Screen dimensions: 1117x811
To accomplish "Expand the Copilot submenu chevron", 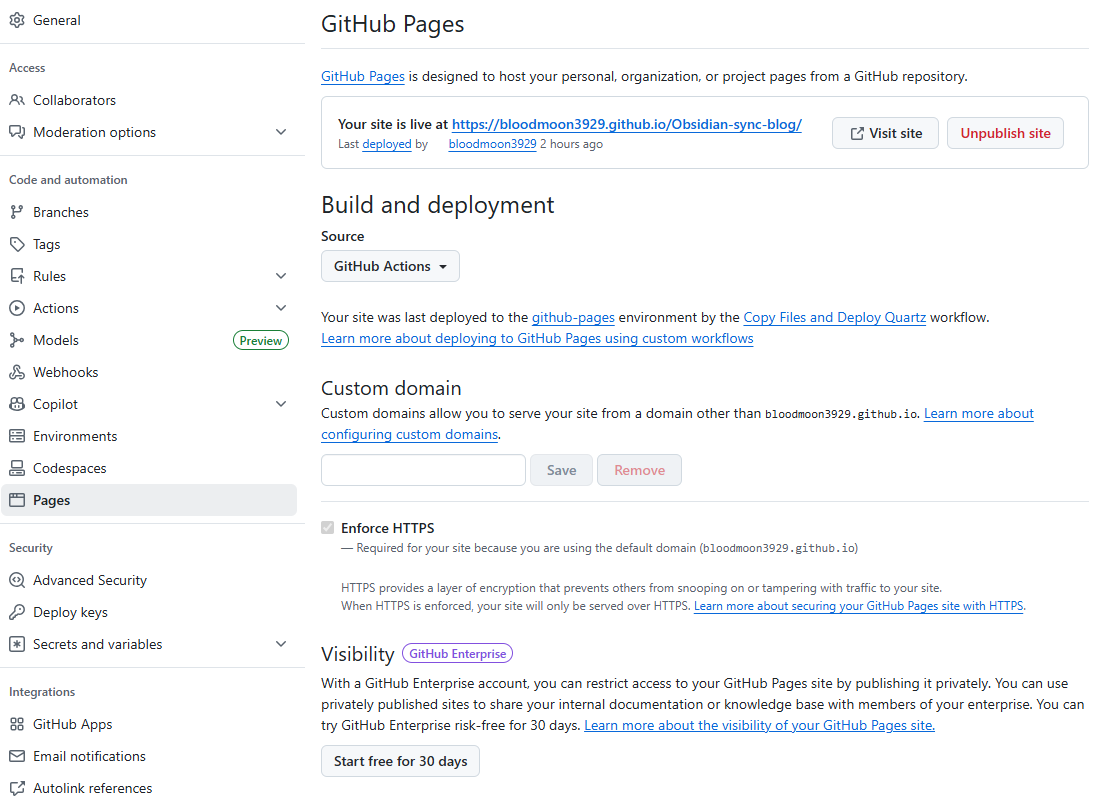I will 281,405.
